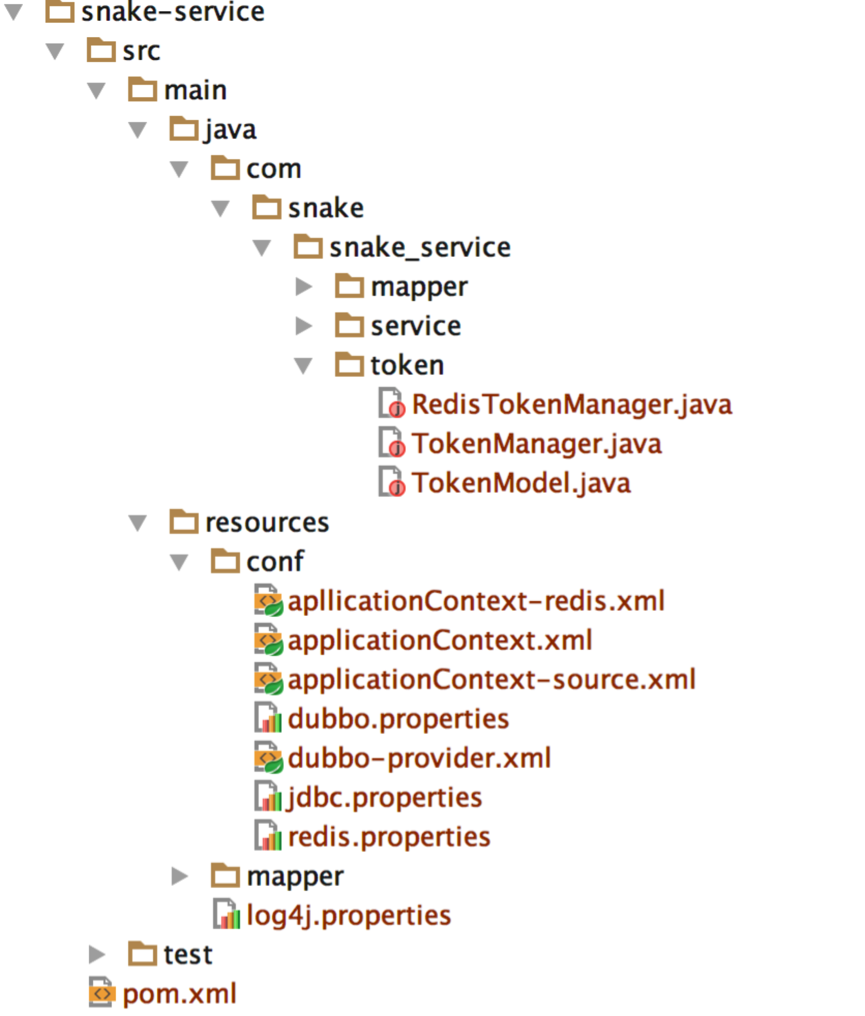Click the apllicationContext-redis.xml Spring icon
The height and width of the screenshot is (1016, 865).
click(268, 601)
